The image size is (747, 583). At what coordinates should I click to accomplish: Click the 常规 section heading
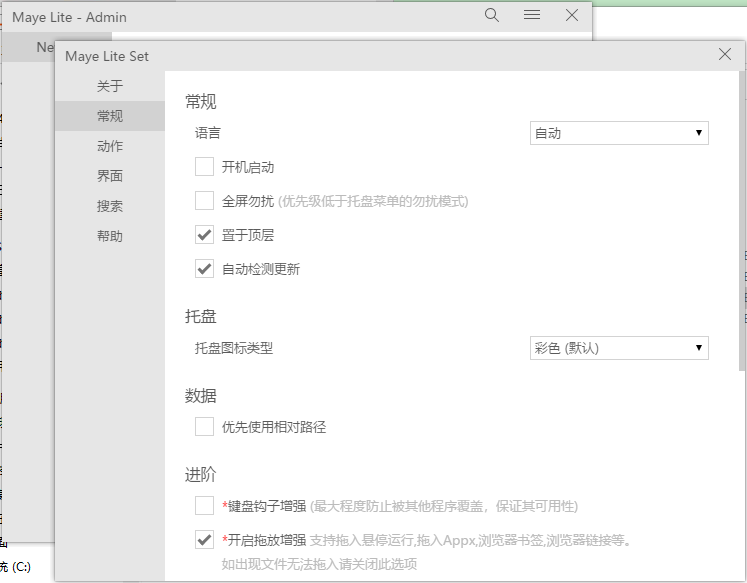(201, 101)
